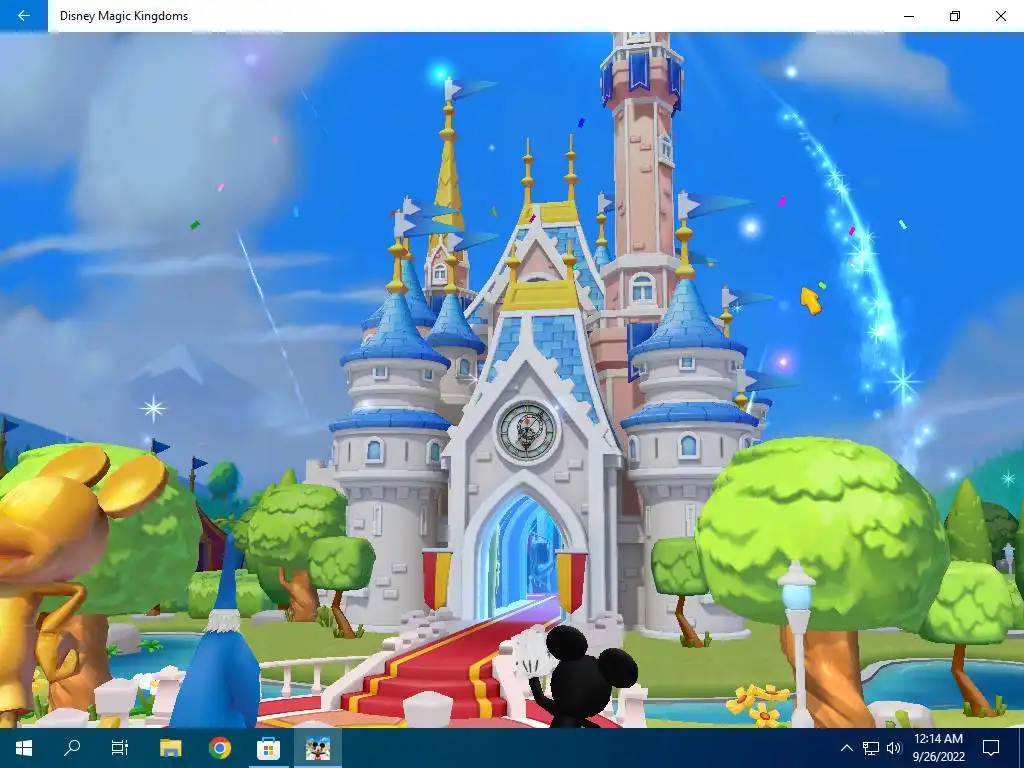Open Microsoft Store from taskbar
Image resolution: width=1024 pixels, height=768 pixels.
point(268,748)
